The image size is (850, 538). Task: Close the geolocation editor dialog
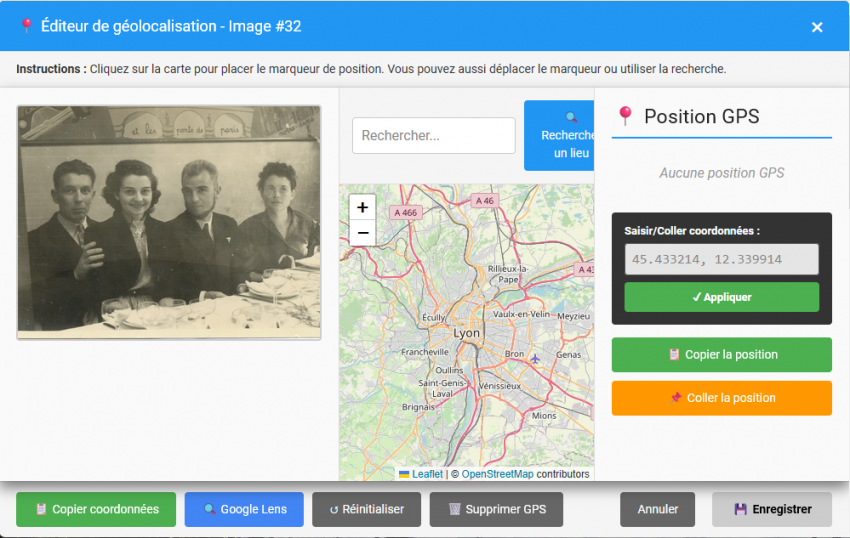817,27
